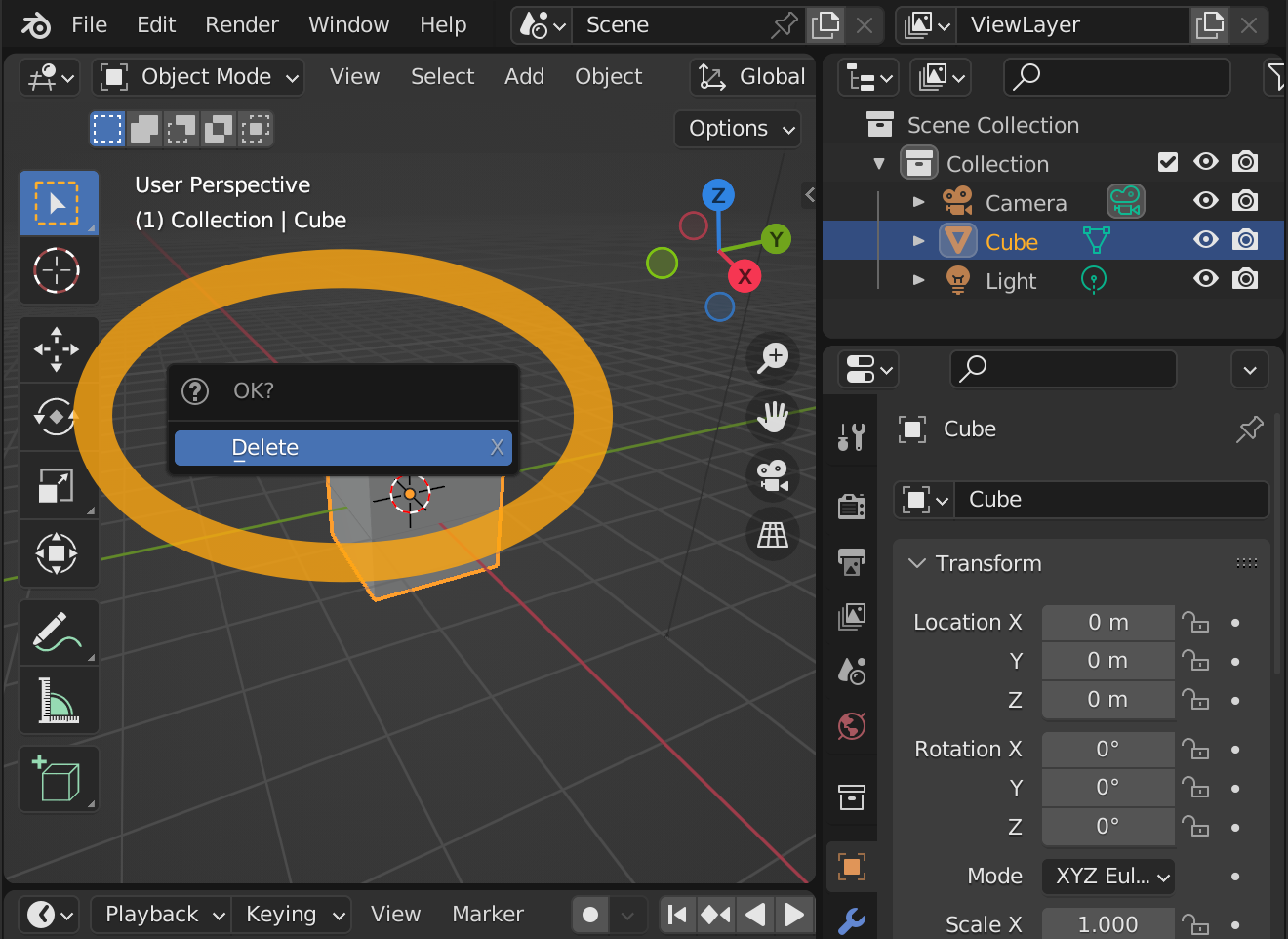Select the Measure tool
Screen dimensions: 1288x939
59,700
